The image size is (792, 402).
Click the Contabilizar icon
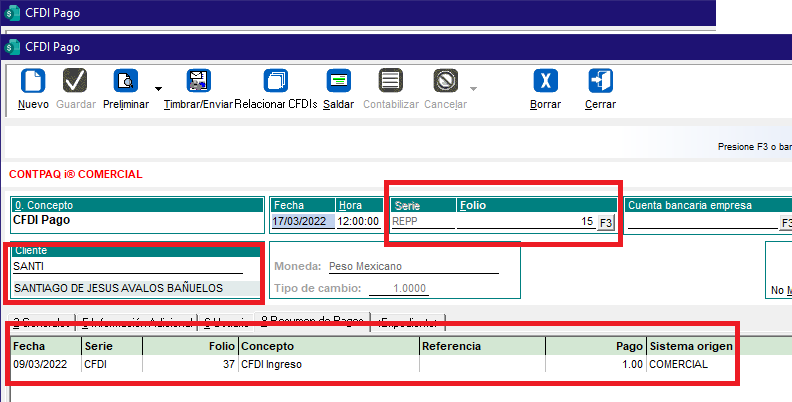click(391, 82)
